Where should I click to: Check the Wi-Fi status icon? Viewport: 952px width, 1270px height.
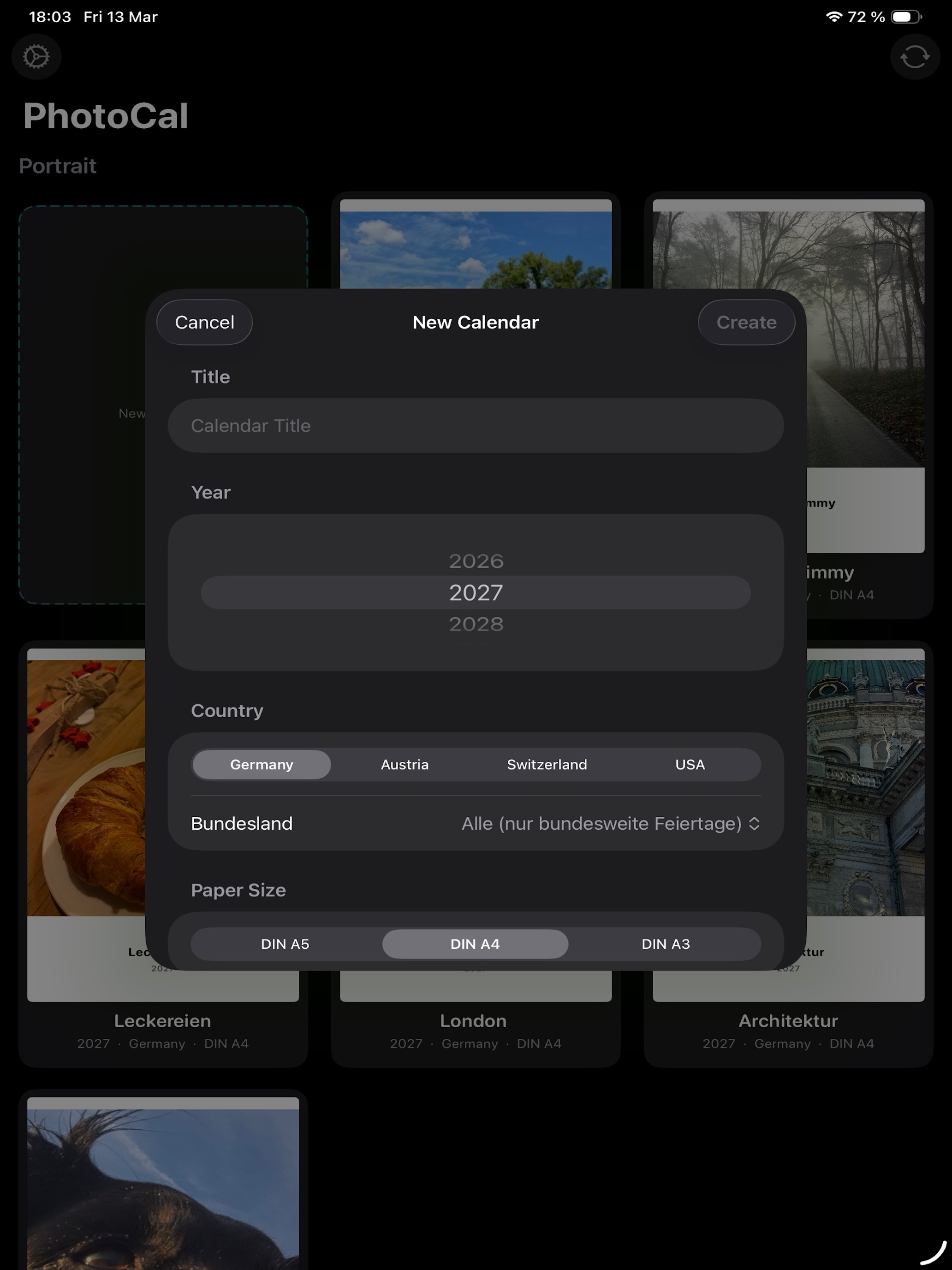(834, 17)
